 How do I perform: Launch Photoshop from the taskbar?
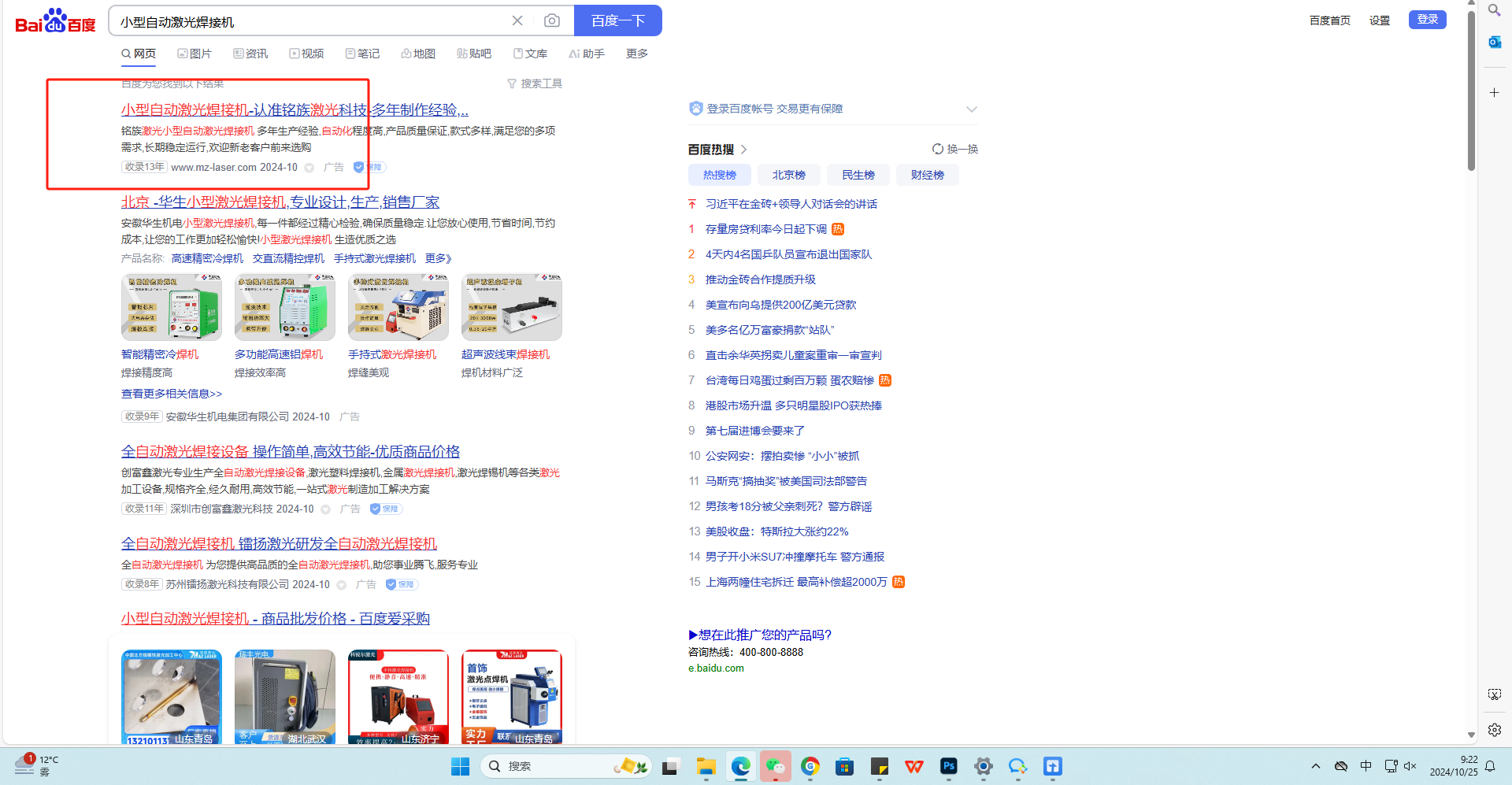(x=949, y=766)
